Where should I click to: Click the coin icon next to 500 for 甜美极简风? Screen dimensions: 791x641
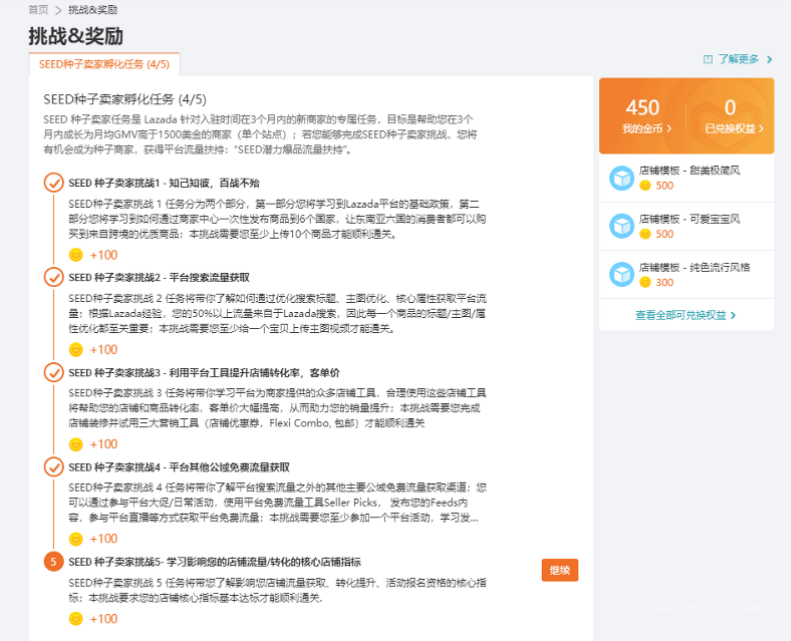645,186
